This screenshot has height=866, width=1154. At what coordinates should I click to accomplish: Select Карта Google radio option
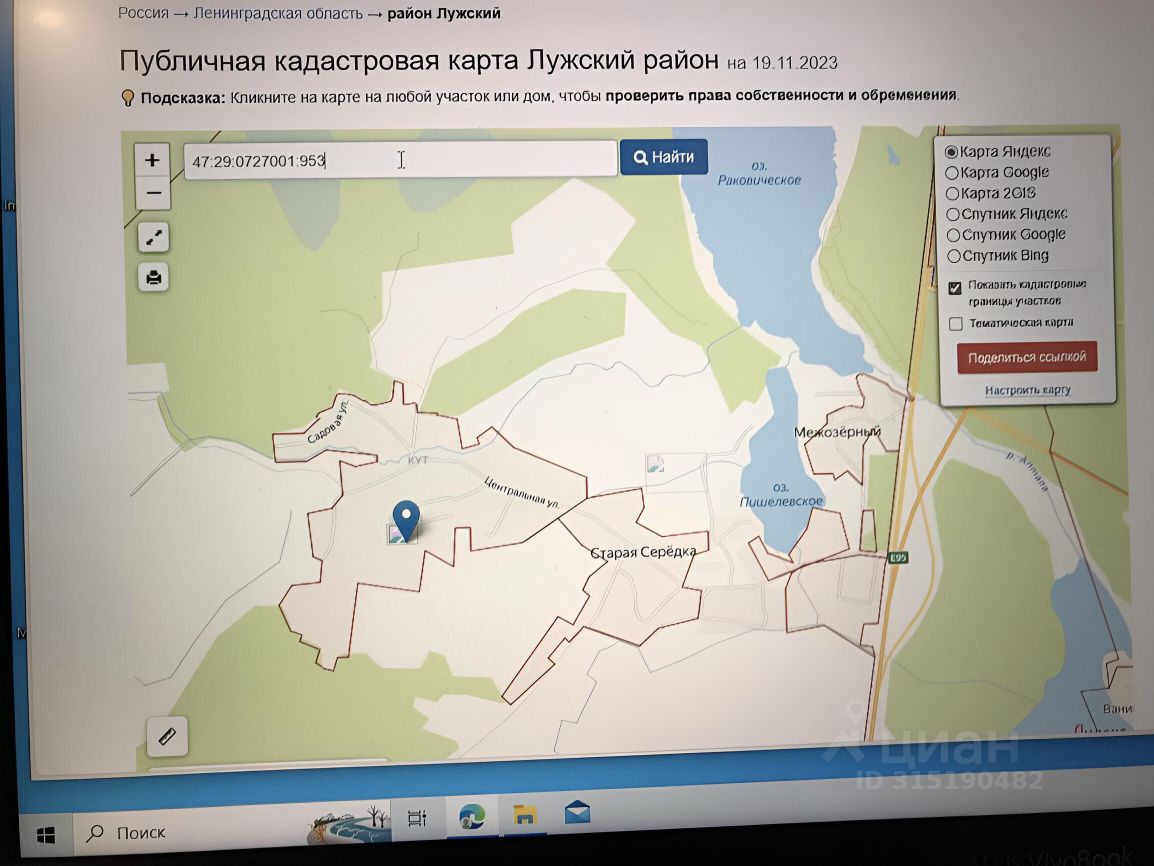click(952, 173)
